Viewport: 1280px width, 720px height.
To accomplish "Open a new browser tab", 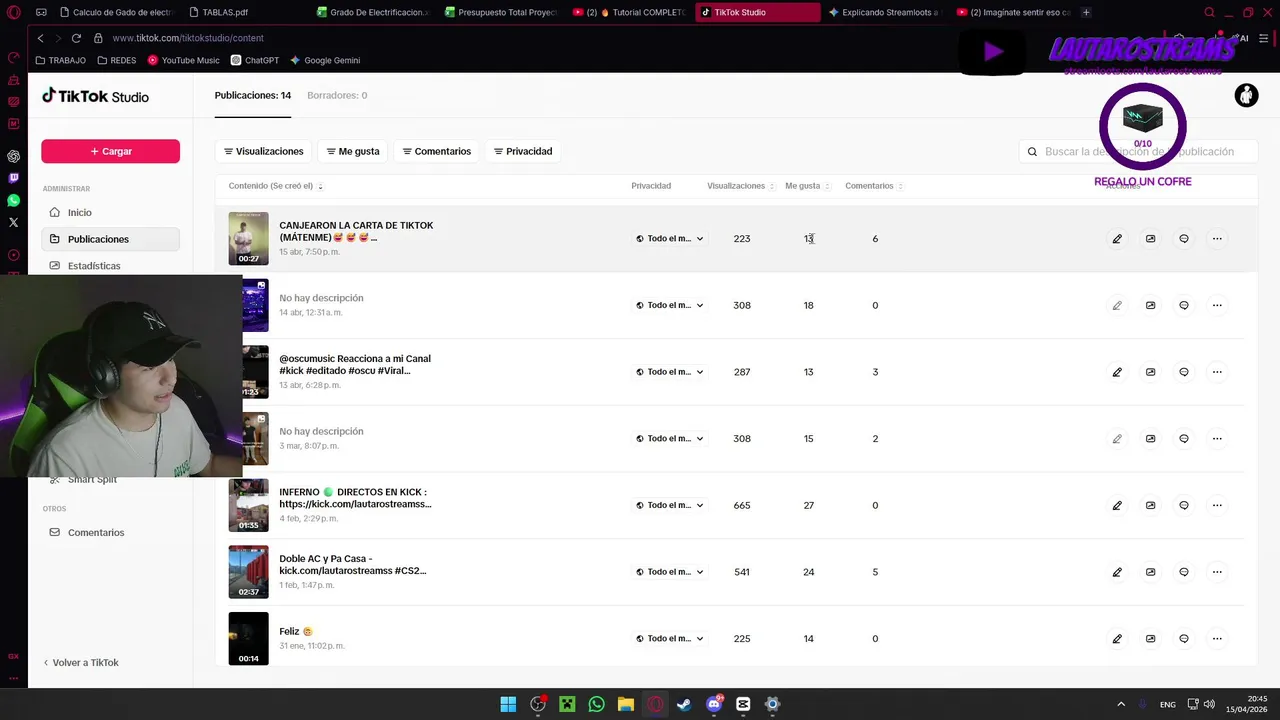I will [1086, 13].
